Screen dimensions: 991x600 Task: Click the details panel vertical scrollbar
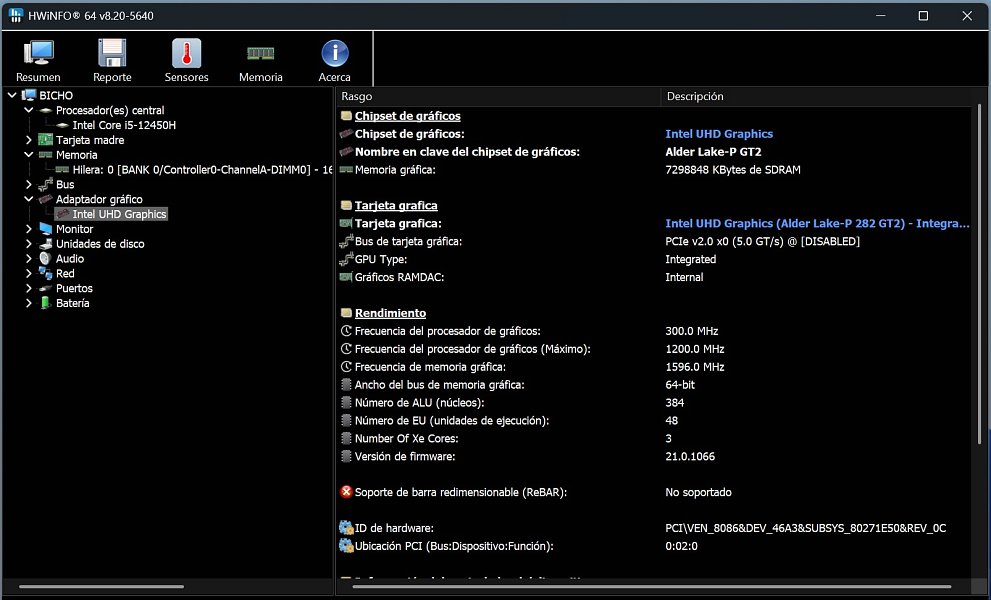coord(979,272)
